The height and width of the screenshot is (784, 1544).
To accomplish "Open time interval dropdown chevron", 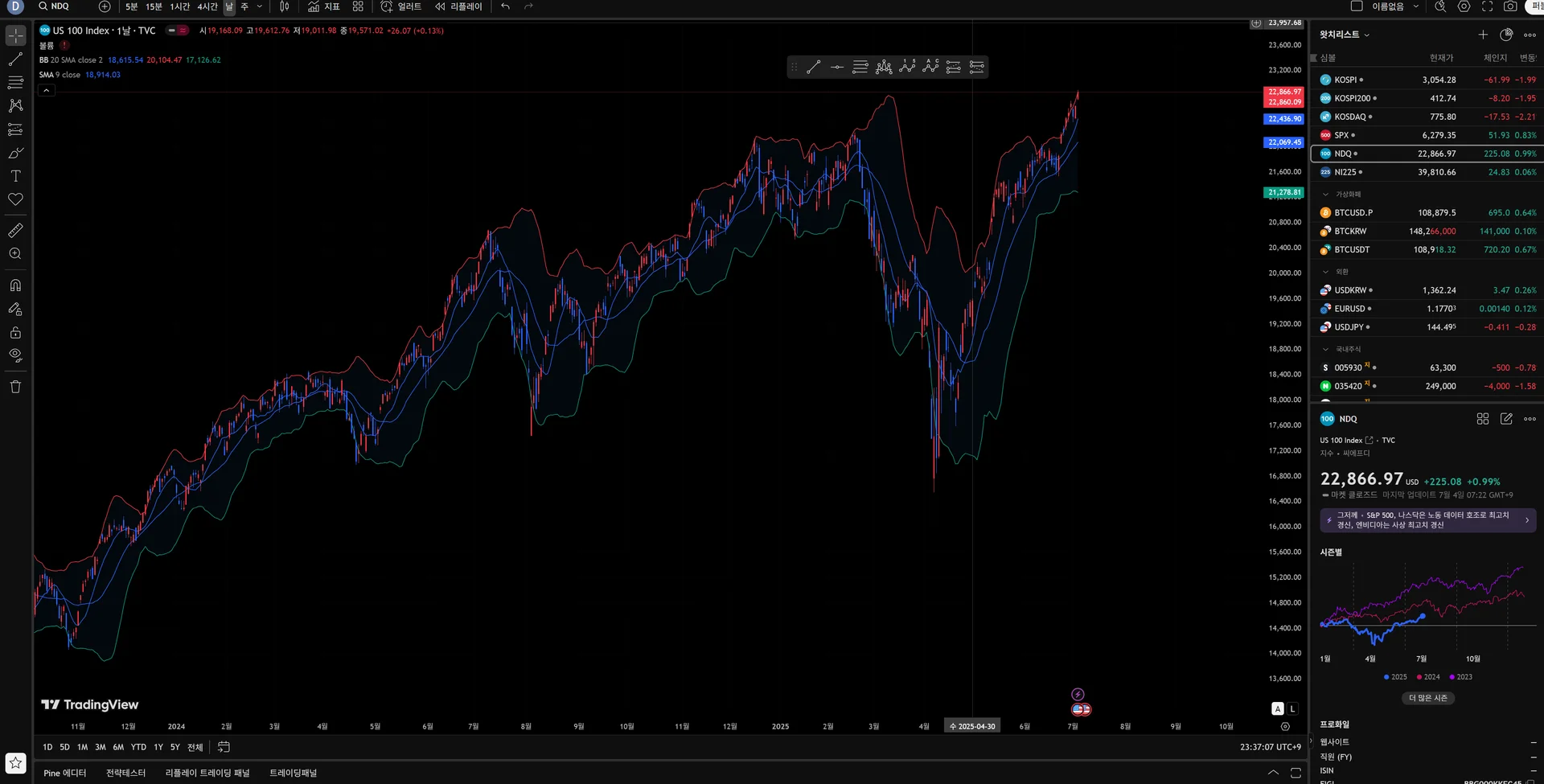I will pyautogui.click(x=259, y=6).
